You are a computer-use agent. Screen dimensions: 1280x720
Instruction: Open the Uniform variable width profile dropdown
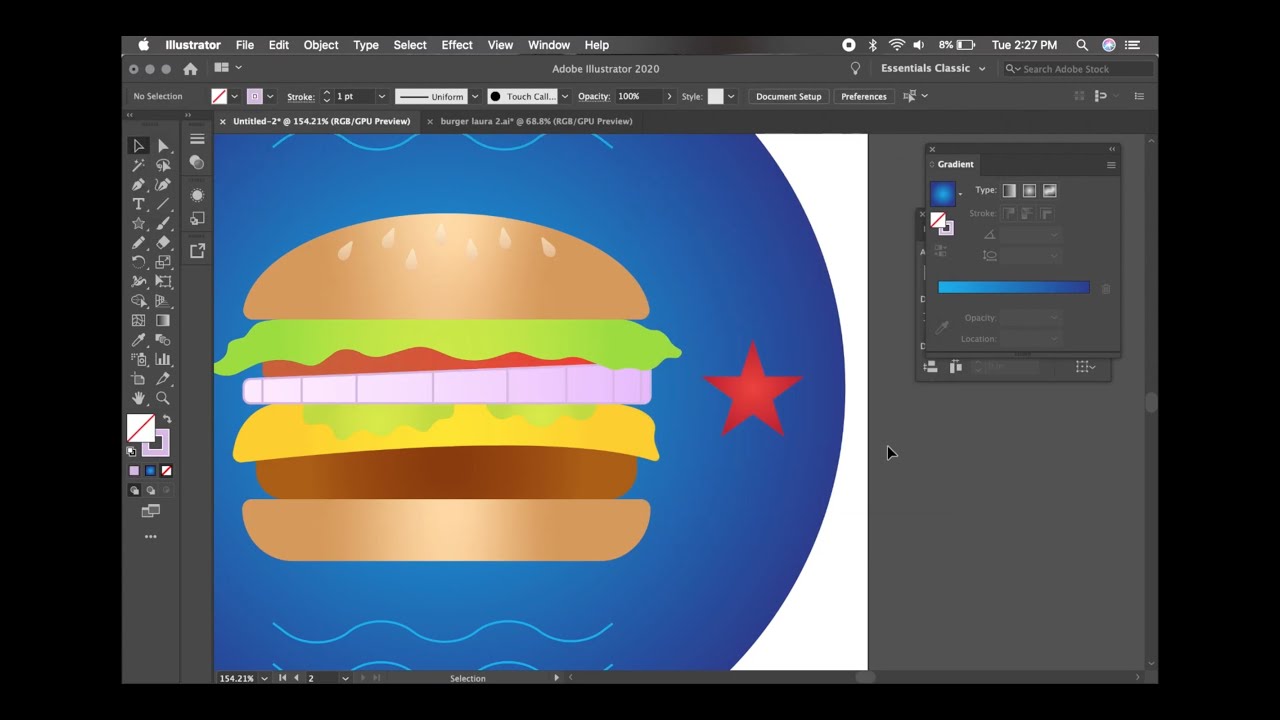tap(475, 97)
